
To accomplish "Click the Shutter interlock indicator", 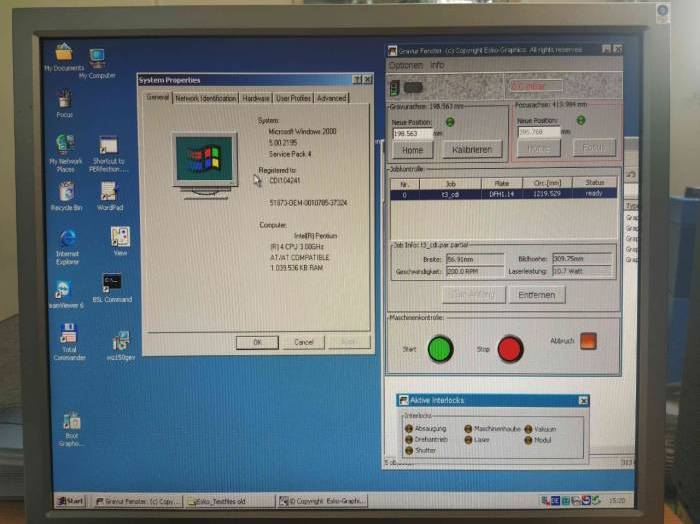I will pyautogui.click(x=408, y=450).
